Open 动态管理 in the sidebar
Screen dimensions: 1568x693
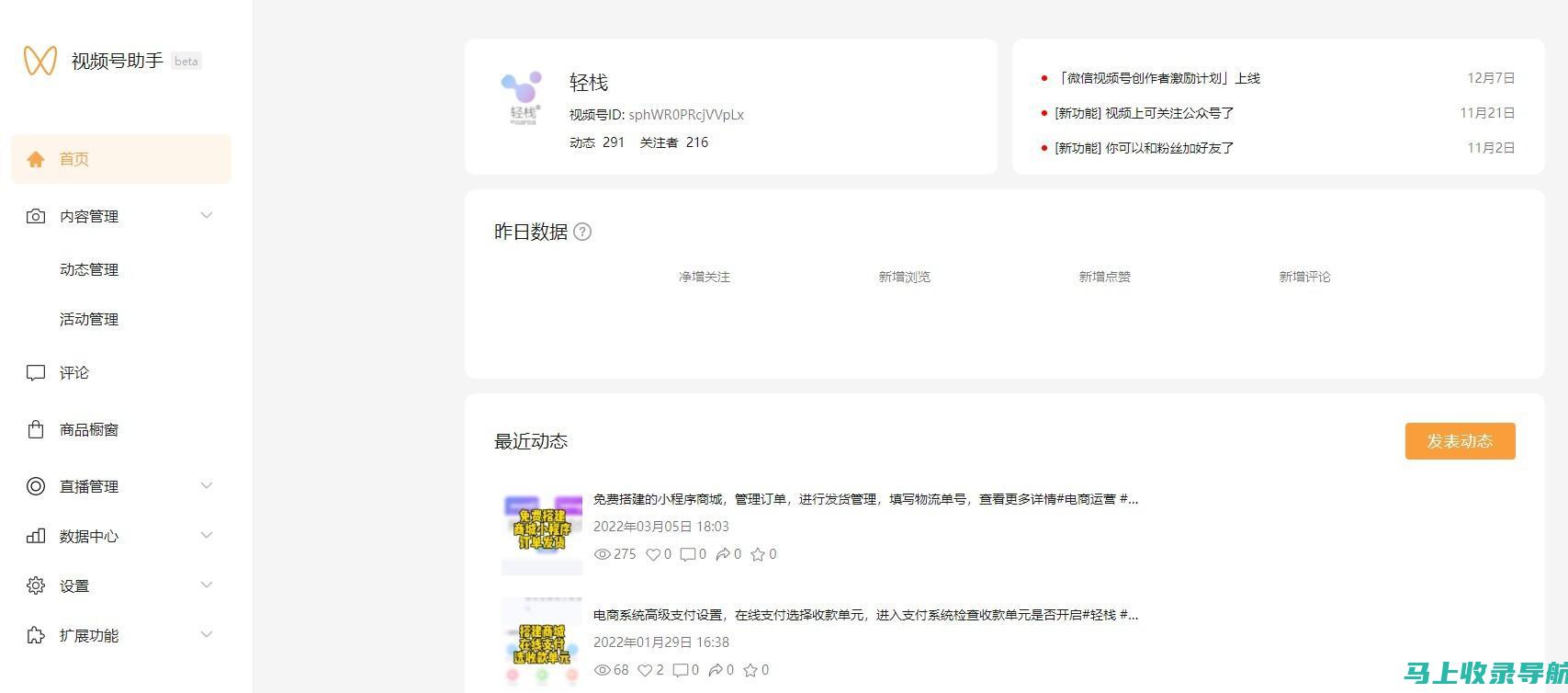[x=89, y=269]
